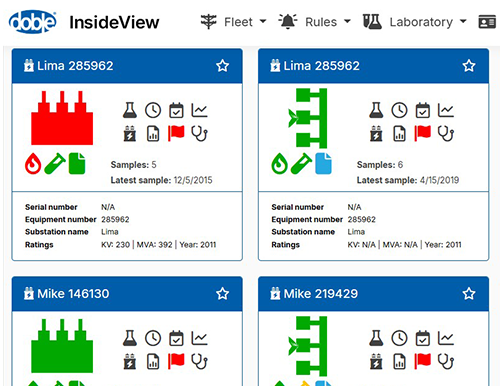Image resolution: width=500 pixels, height=386 pixels.
Task: Click red flag icon on Mike 219429
Action: click(422, 361)
